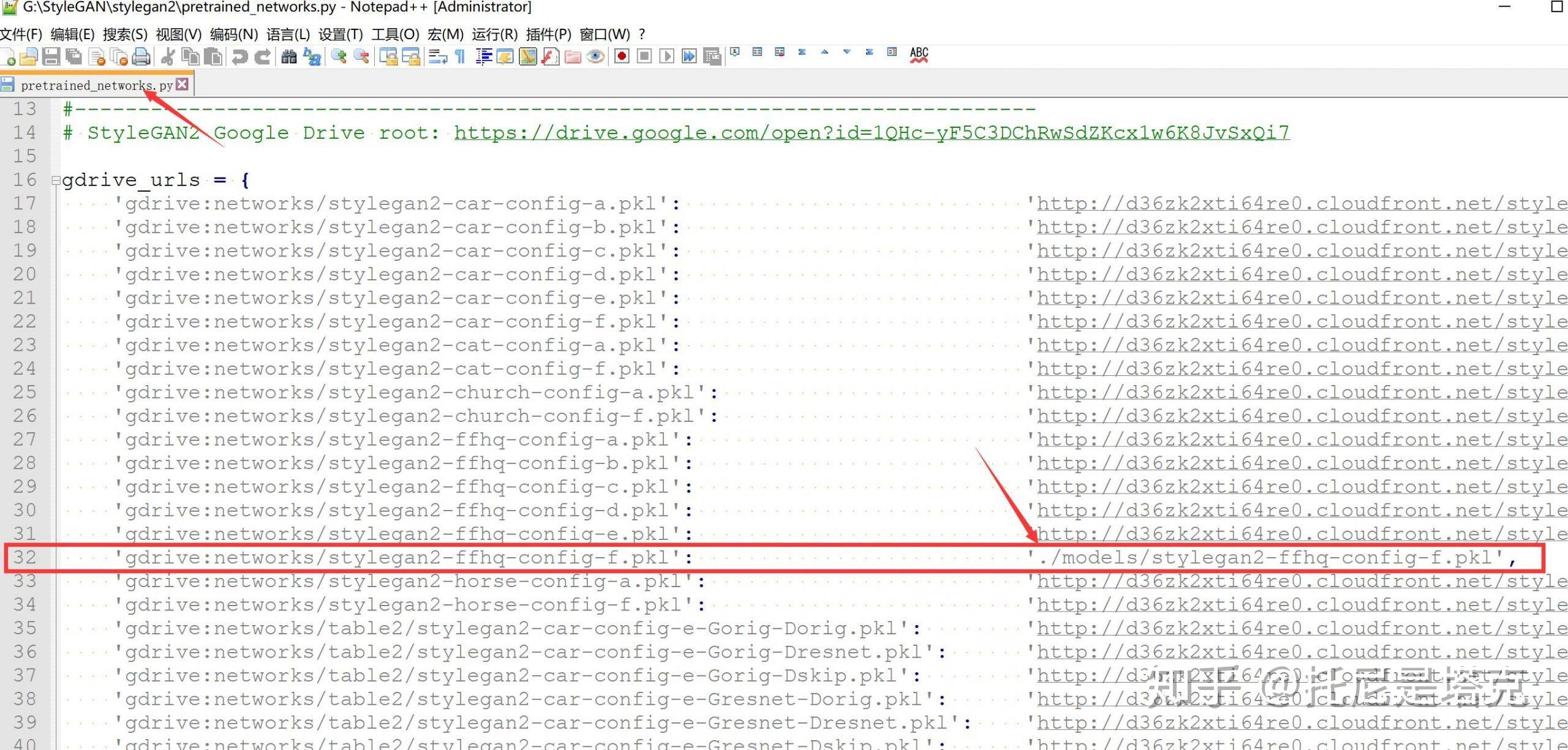
Task: Click the ABC spell check icon
Action: tap(919, 54)
